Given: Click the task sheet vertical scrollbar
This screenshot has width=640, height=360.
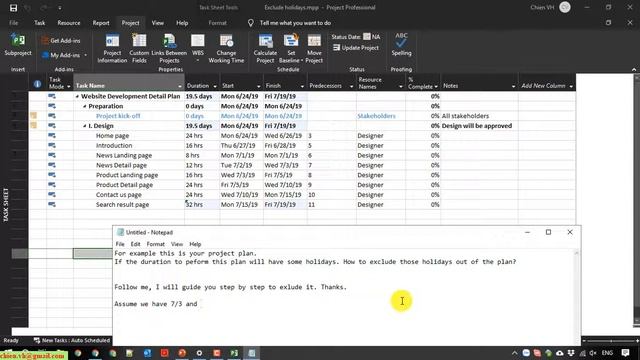Looking at the screenshot, I should 637,200.
